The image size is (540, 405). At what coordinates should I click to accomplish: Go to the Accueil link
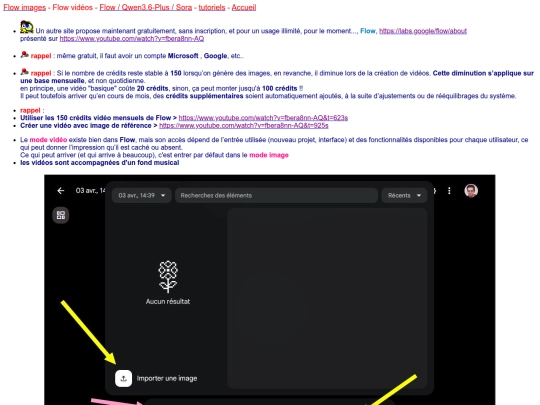tap(244, 7)
